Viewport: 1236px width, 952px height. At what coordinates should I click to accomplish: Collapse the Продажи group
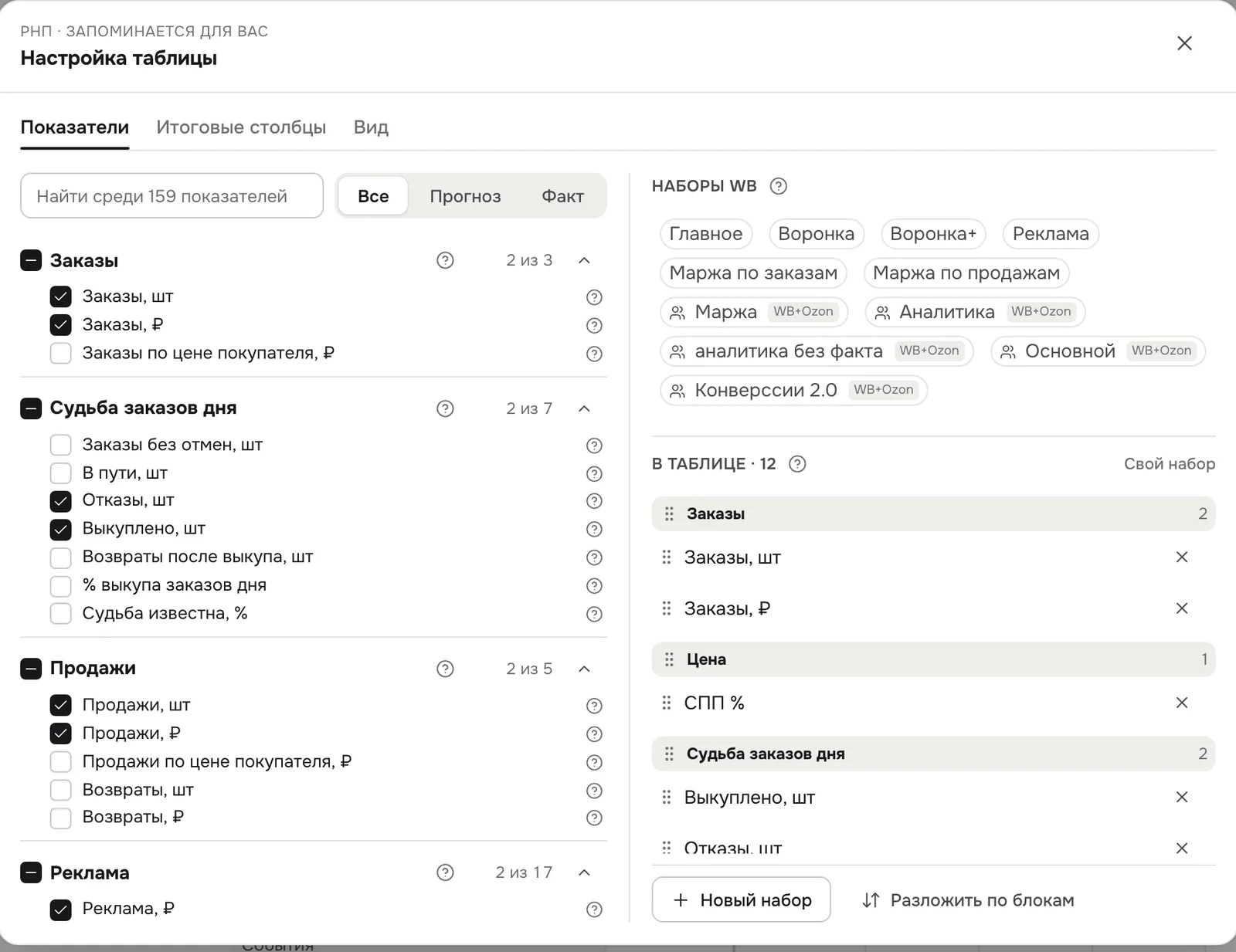point(584,669)
